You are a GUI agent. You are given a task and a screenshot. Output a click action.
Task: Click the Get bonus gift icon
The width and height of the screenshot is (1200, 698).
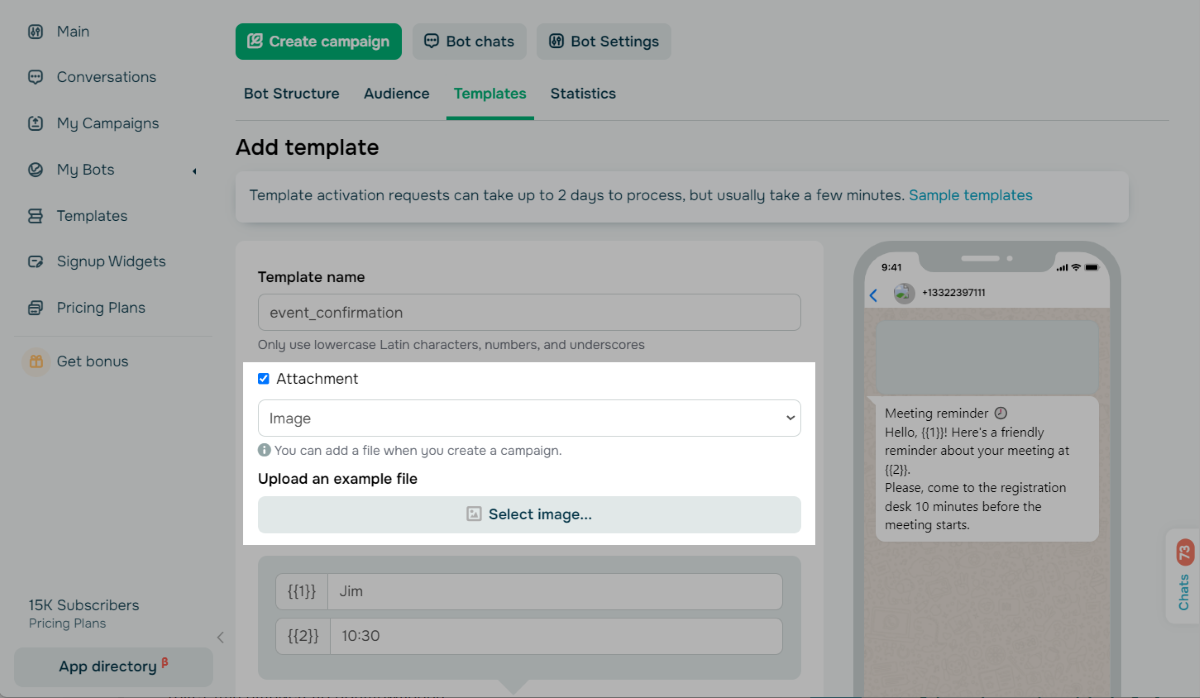tap(36, 362)
